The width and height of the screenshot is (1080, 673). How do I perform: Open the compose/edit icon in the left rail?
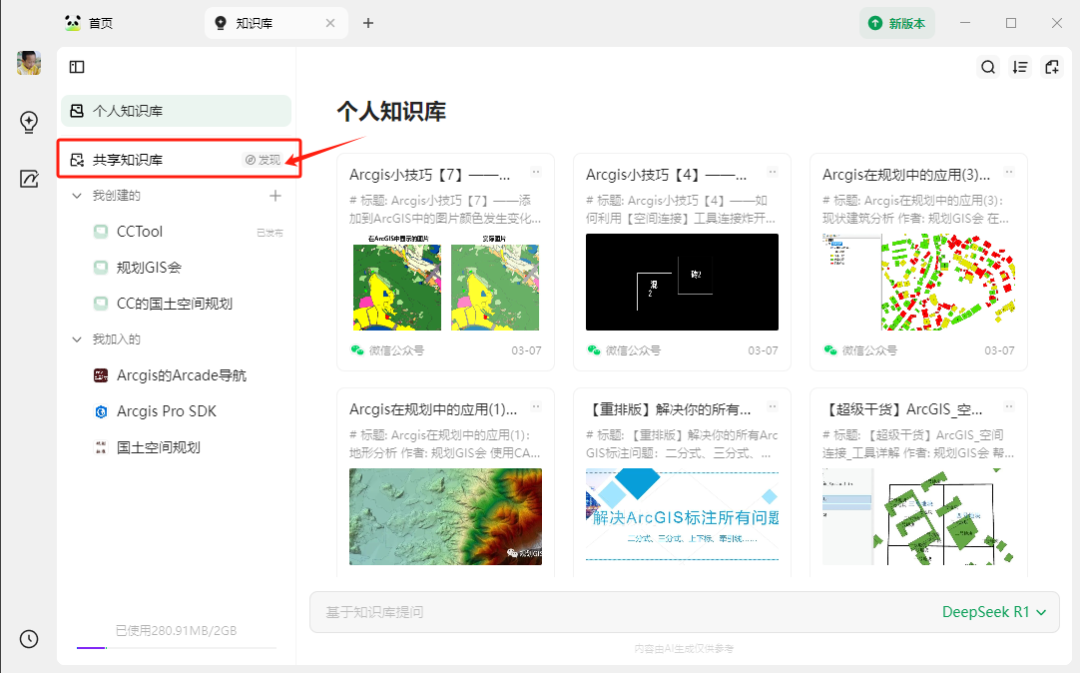[28, 180]
